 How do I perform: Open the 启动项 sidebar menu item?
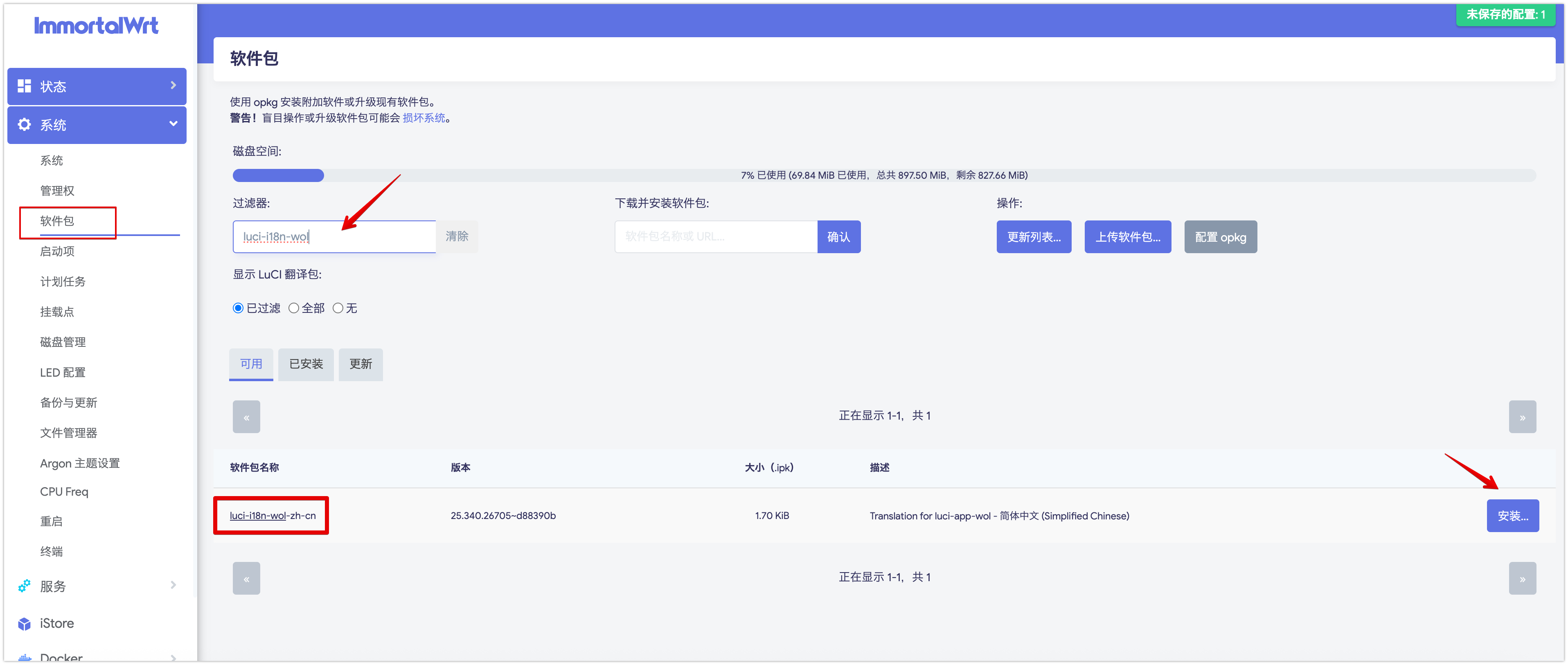[x=57, y=251]
